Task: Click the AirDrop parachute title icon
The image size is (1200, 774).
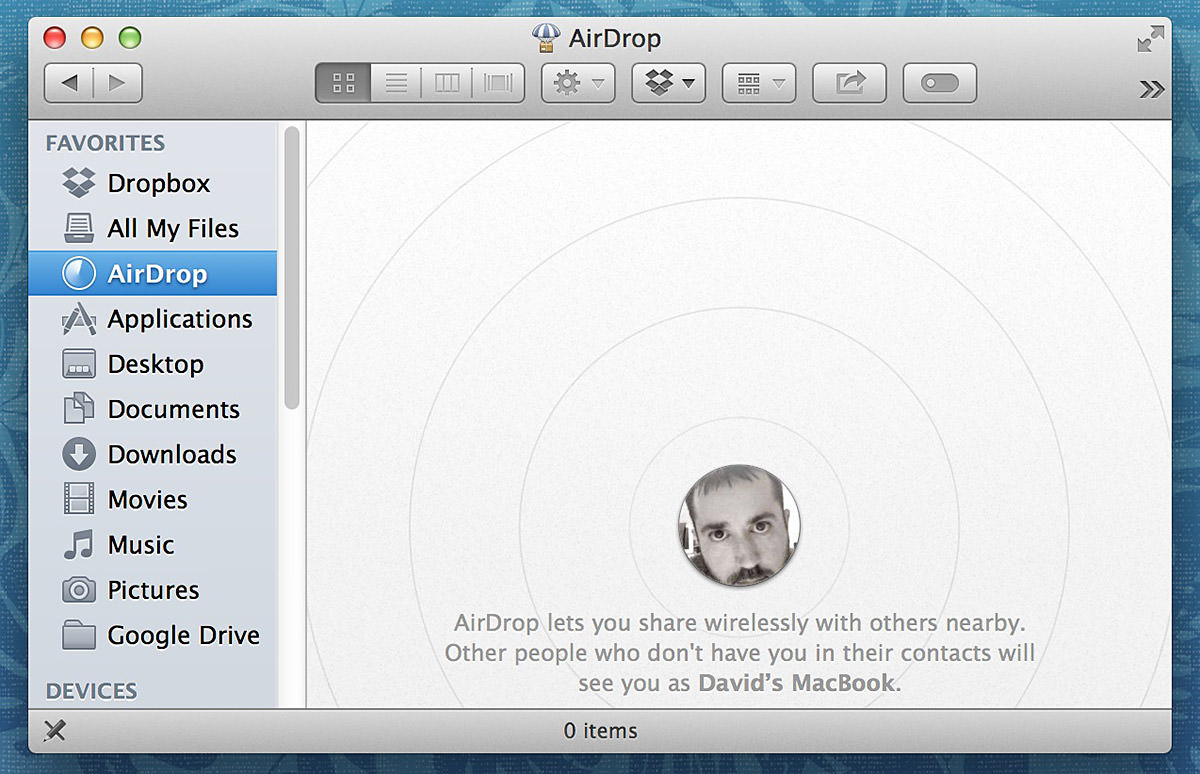Action: point(546,39)
